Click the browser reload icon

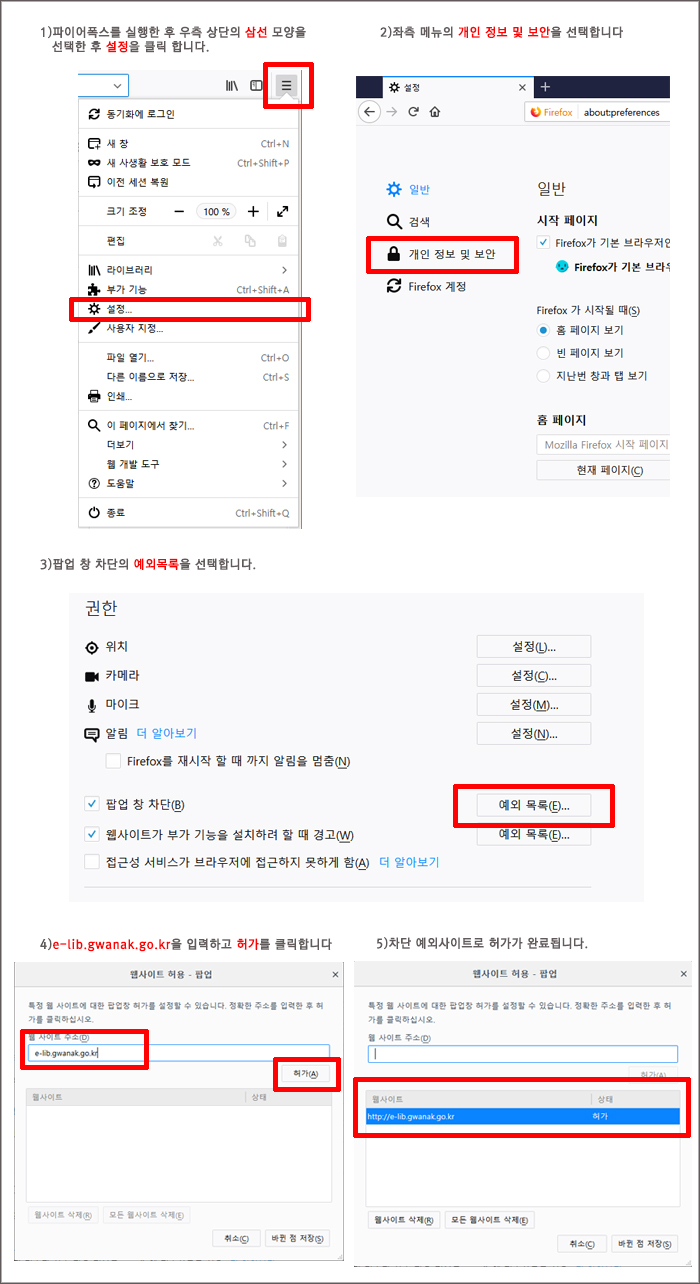[x=413, y=112]
